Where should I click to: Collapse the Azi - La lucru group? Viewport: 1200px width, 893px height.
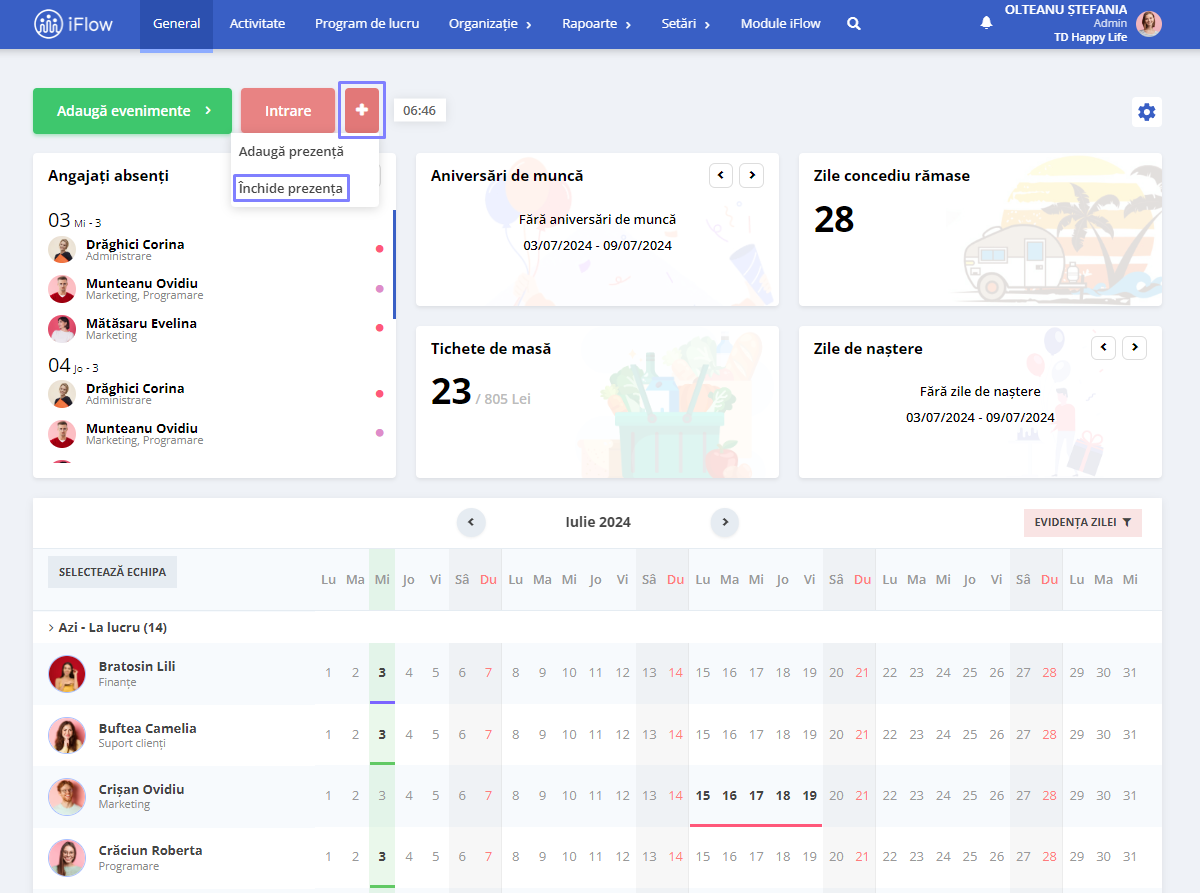[107, 628]
